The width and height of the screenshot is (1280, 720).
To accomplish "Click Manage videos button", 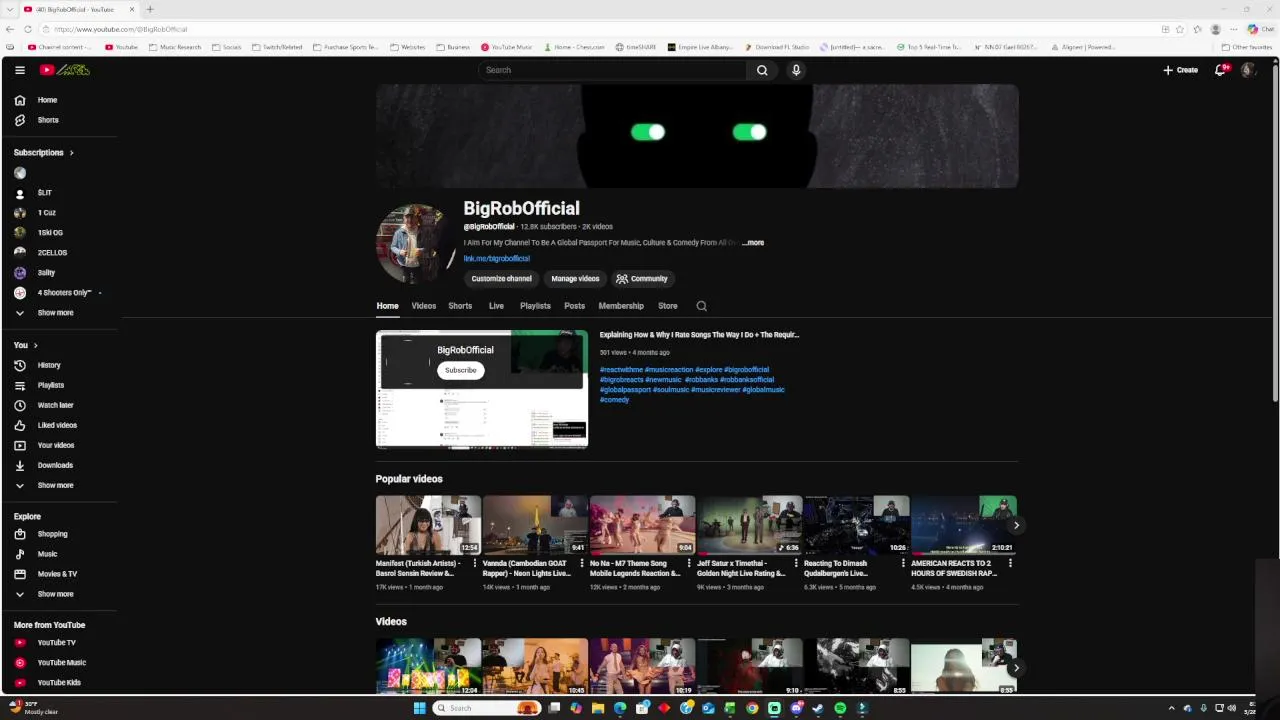I will [x=575, y=279].
